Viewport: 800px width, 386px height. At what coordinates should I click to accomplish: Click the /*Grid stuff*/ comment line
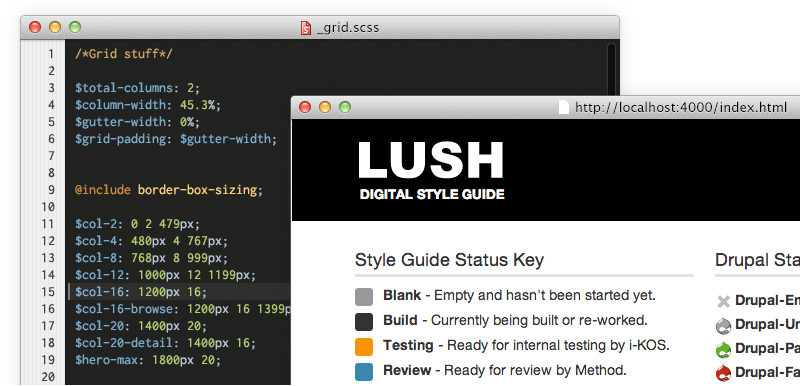[x=124, y=54]
